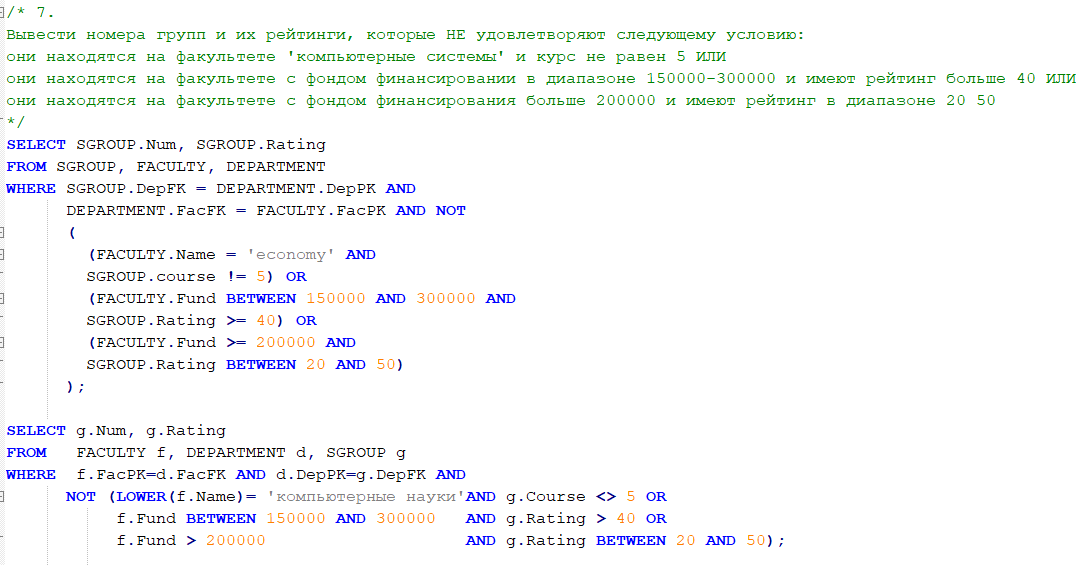Click 'SGROUP.Rating' before '>= 40'

point(151,321)
